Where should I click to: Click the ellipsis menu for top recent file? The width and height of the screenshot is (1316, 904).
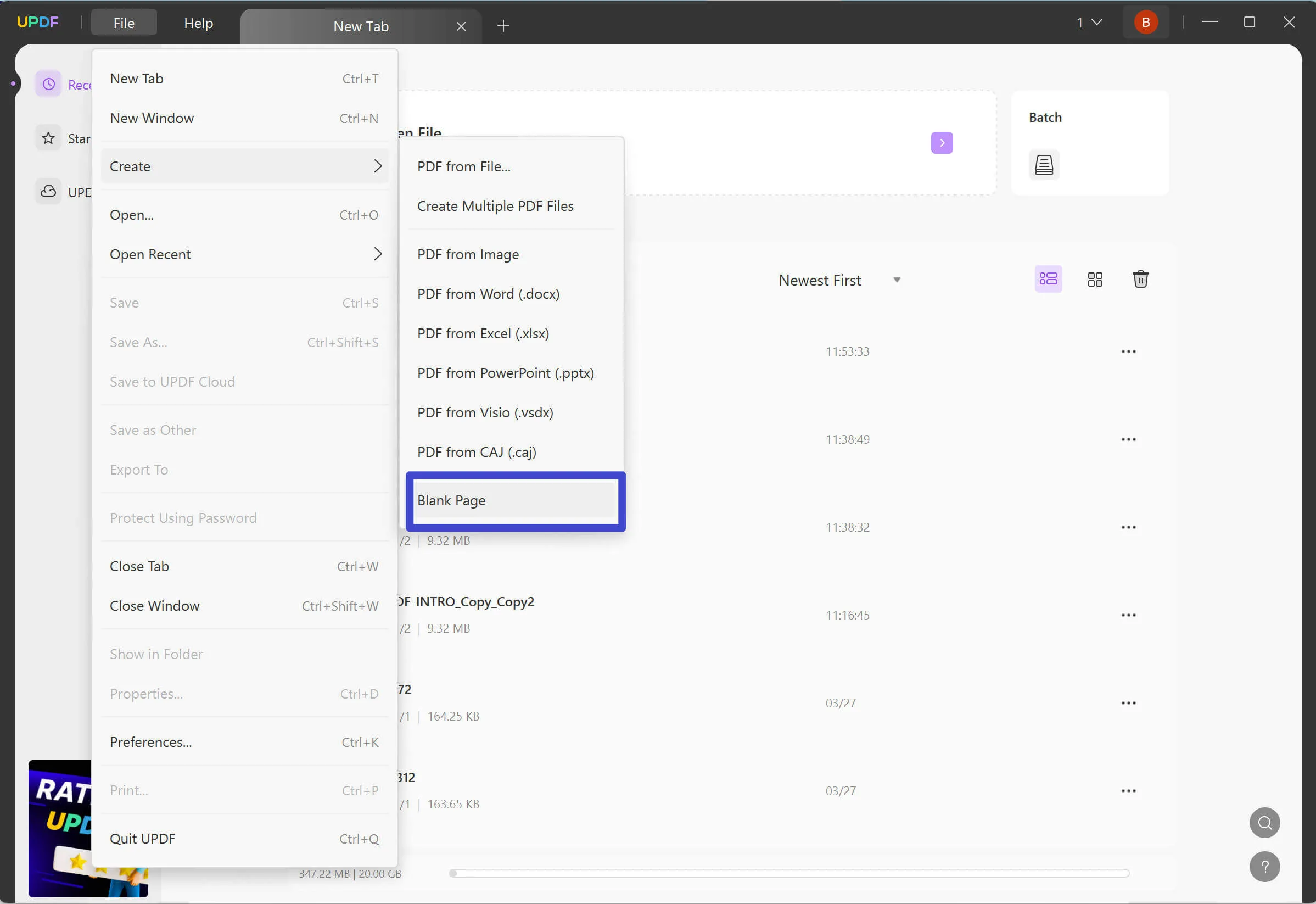(1129, 351)
